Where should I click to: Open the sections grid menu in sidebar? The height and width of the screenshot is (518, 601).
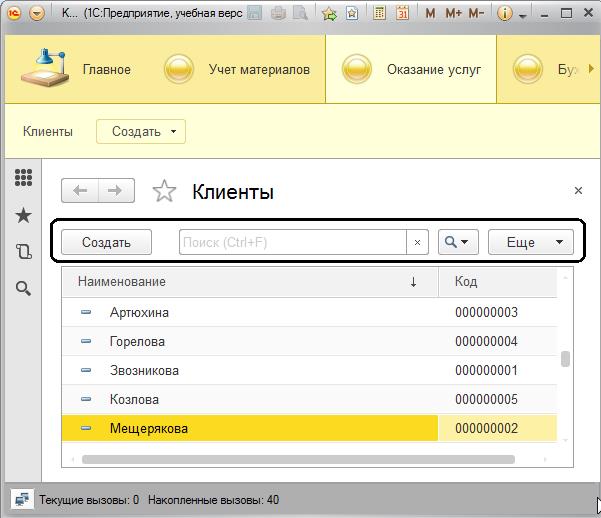coord(23,178)
